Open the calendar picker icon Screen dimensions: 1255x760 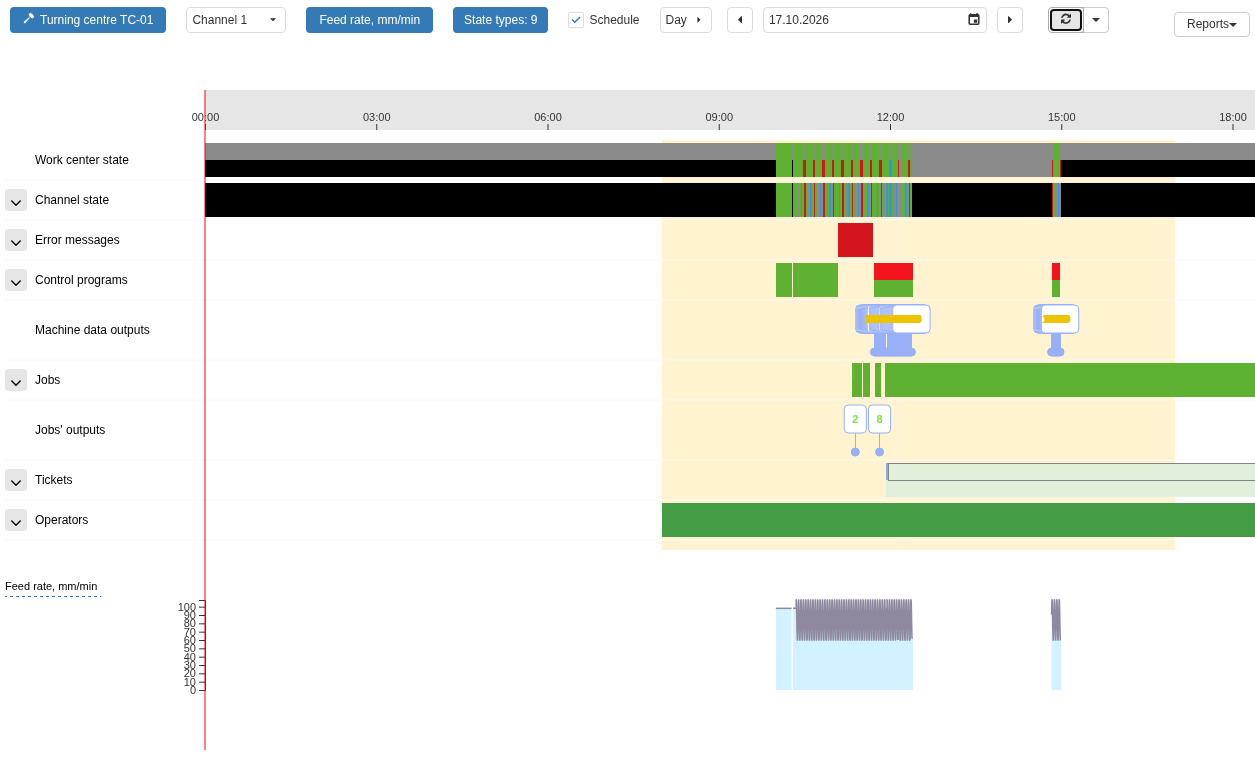point(974,20)
